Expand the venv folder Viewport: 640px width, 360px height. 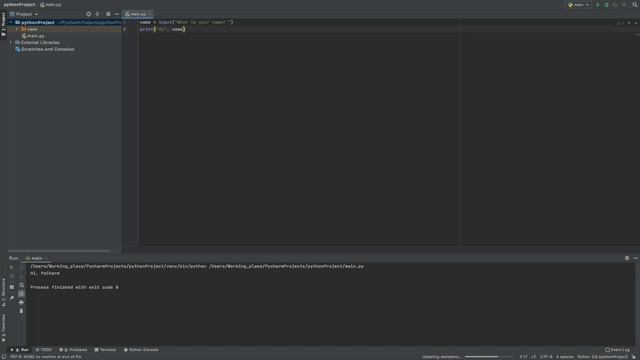pyautogui.click(x=17, y=29)
